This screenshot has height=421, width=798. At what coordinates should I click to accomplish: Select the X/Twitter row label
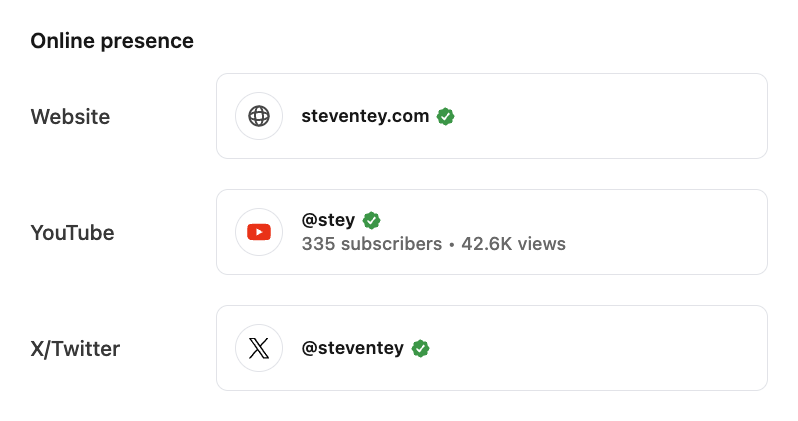(x=75, y=349)
